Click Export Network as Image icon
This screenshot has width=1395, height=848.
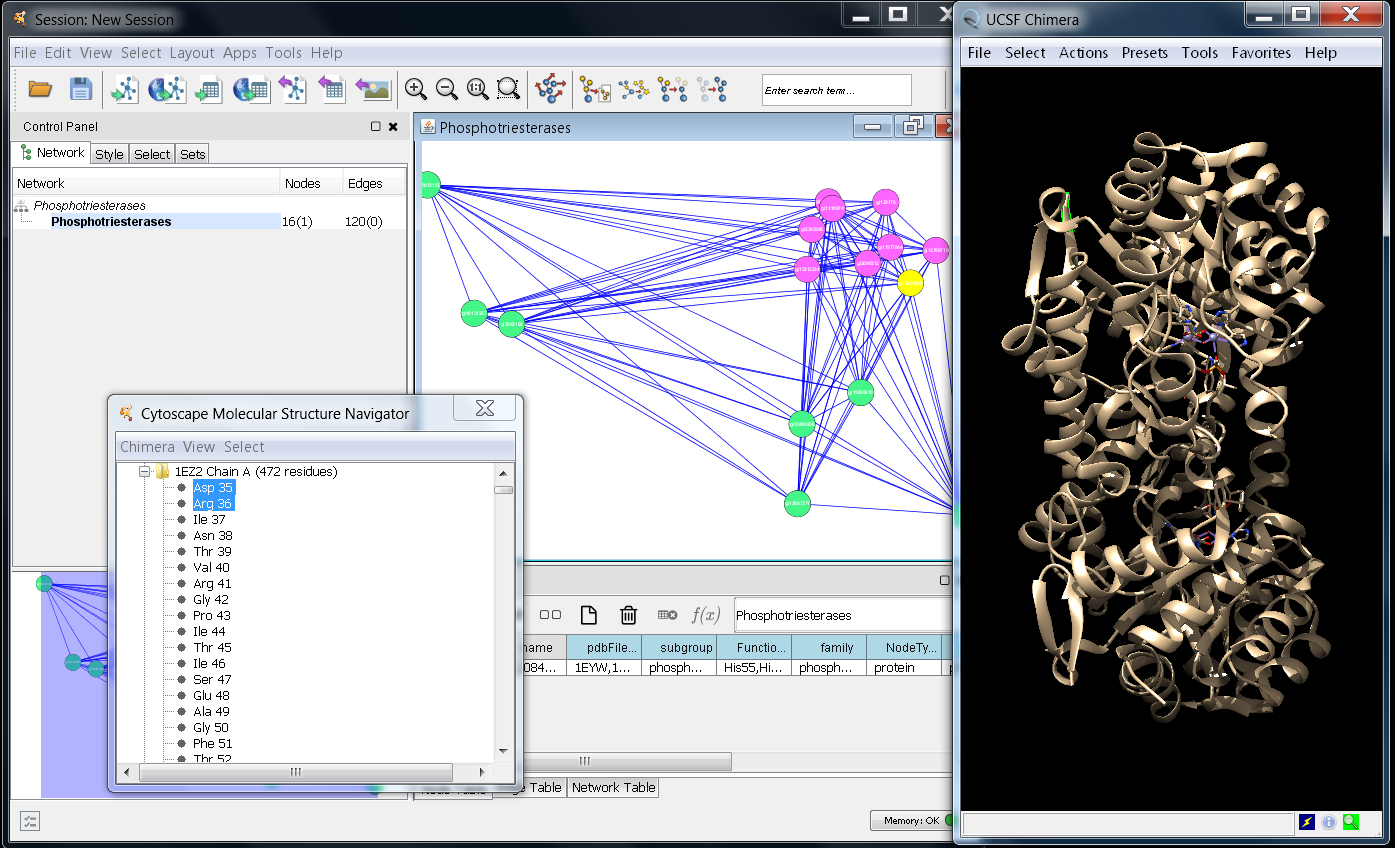click(x=373, y=90)
